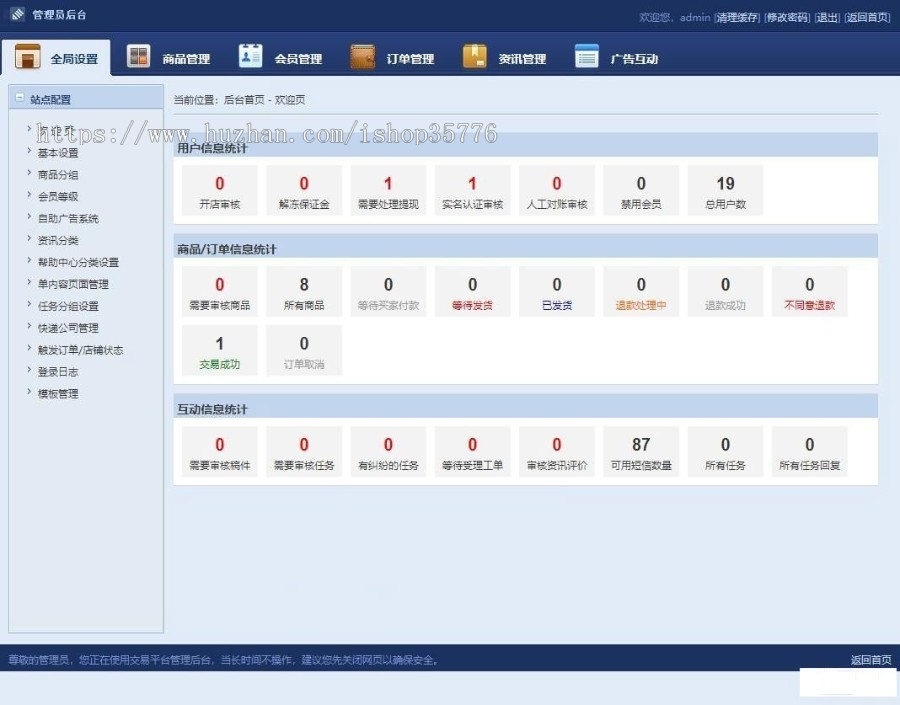Click the arrow beside 帮助中心分类设置

29,260
